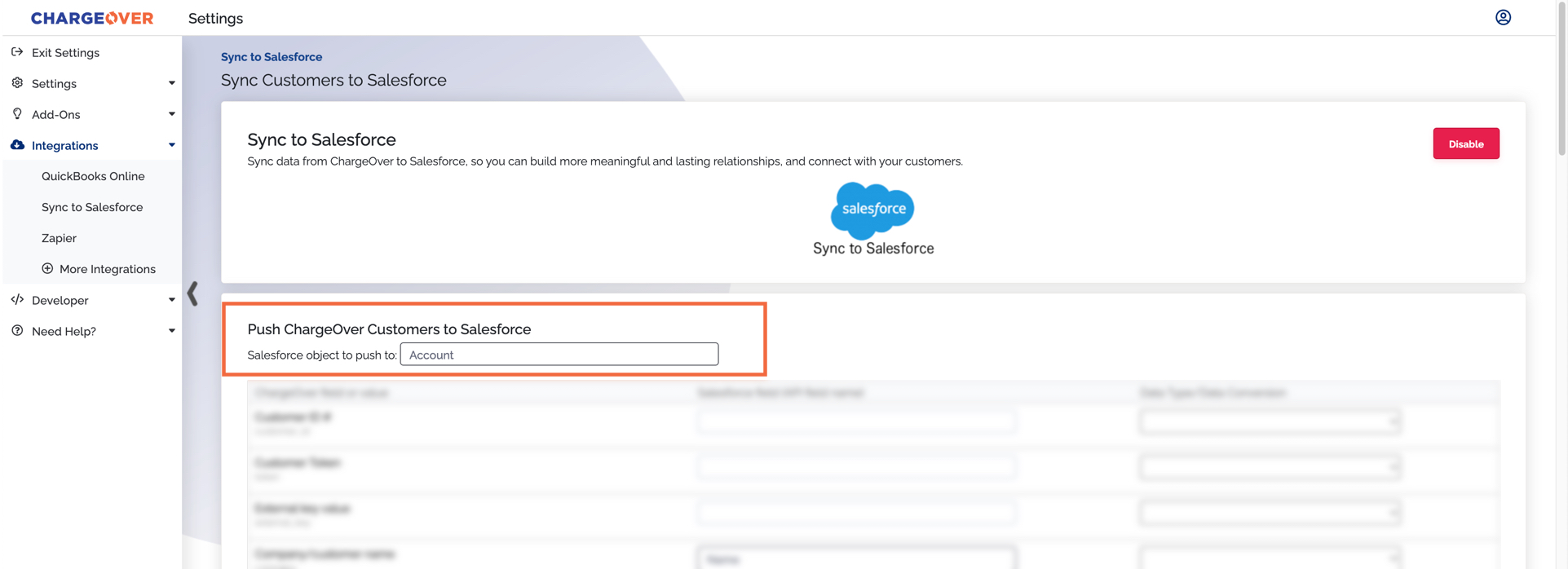Open More Integrations list
The width and height of the screenshot is (1568, 569).
point(108,269)
